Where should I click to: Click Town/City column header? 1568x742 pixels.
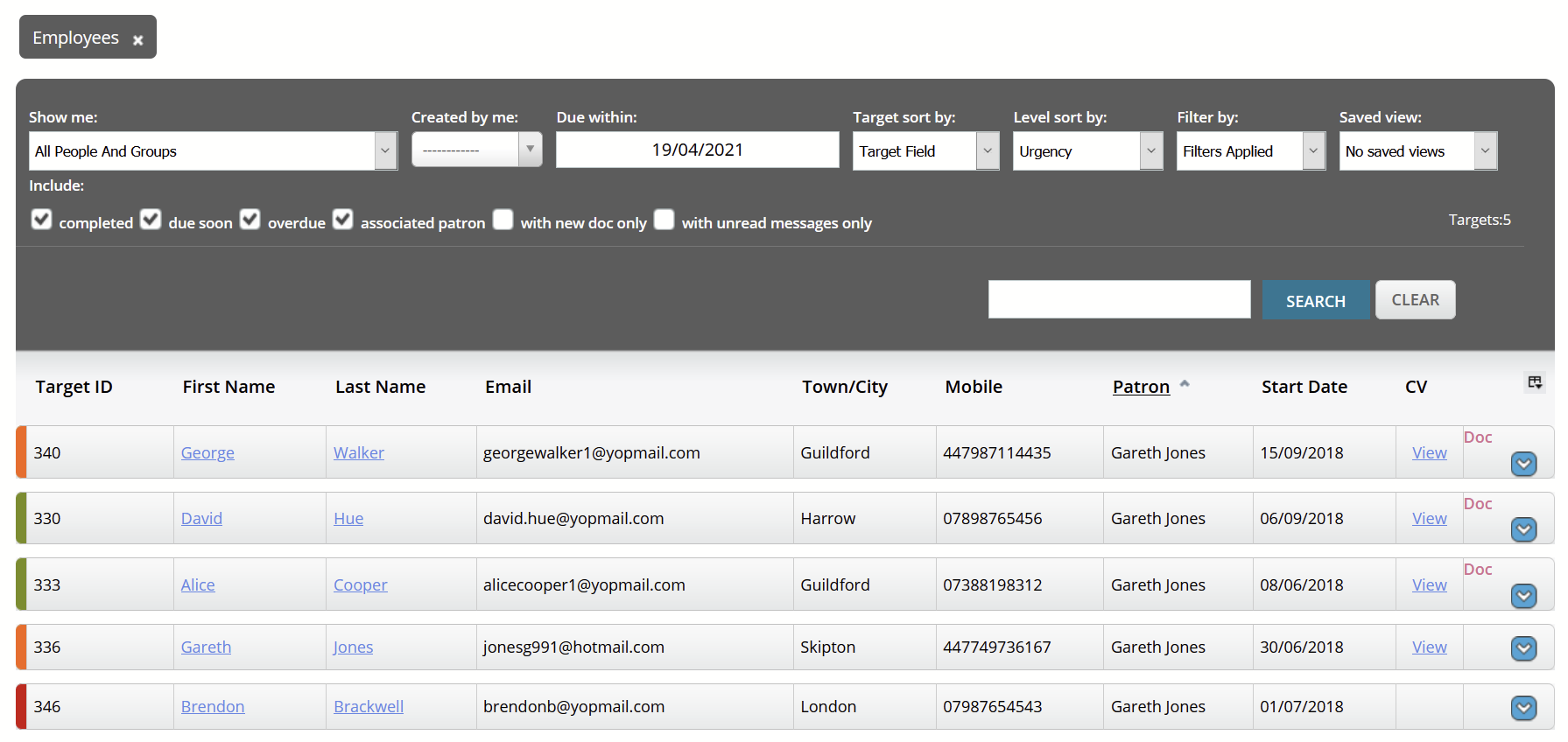pos(844,387)
